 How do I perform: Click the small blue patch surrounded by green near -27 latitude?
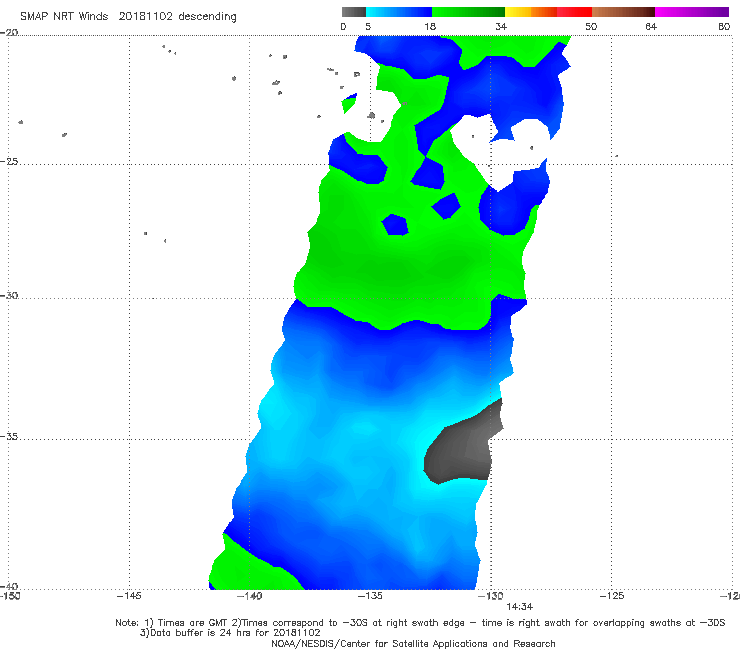[x=395, y=225]
